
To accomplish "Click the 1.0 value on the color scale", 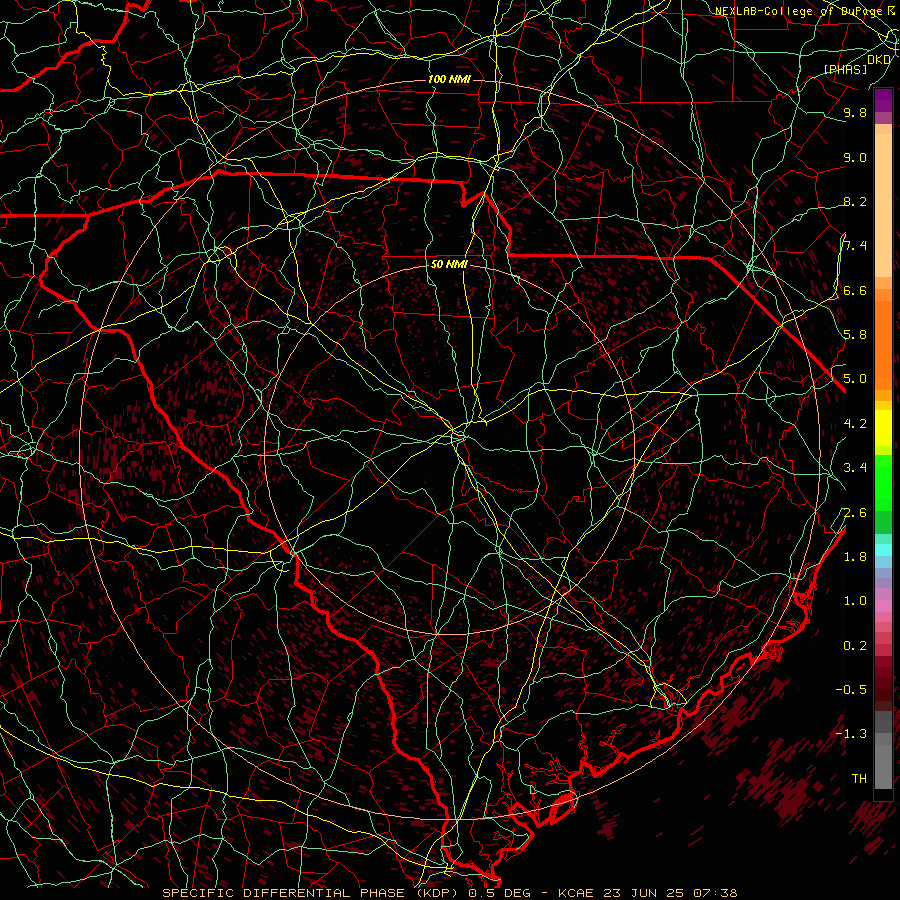I will 855,601.
